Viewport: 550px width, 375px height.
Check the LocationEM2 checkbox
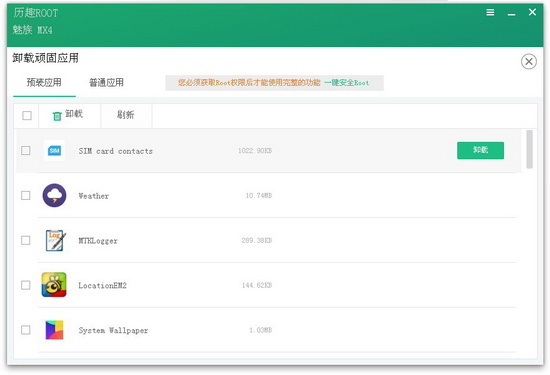[x=26, y=285]
